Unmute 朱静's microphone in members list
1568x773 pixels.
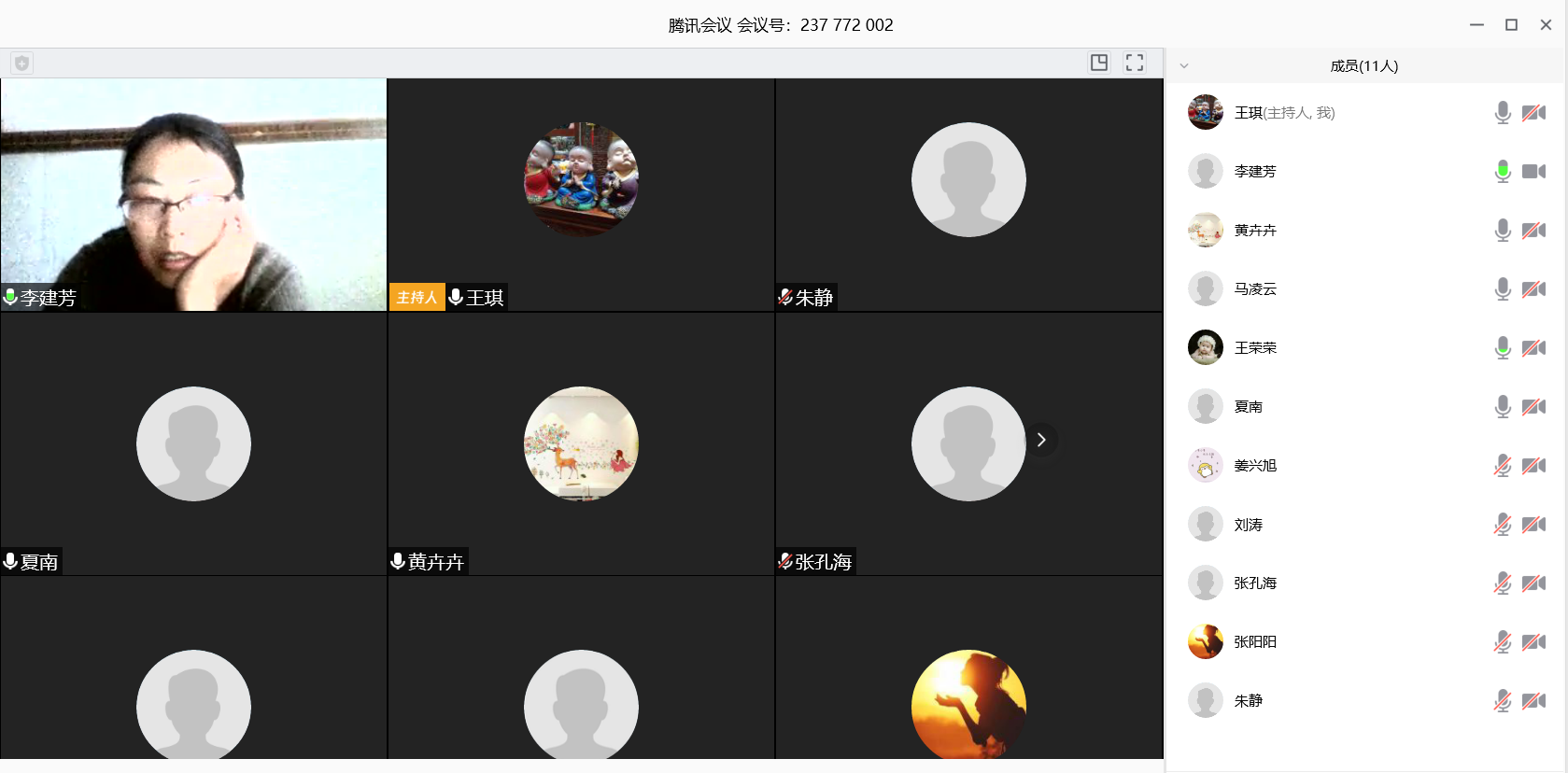[1502, 700]
